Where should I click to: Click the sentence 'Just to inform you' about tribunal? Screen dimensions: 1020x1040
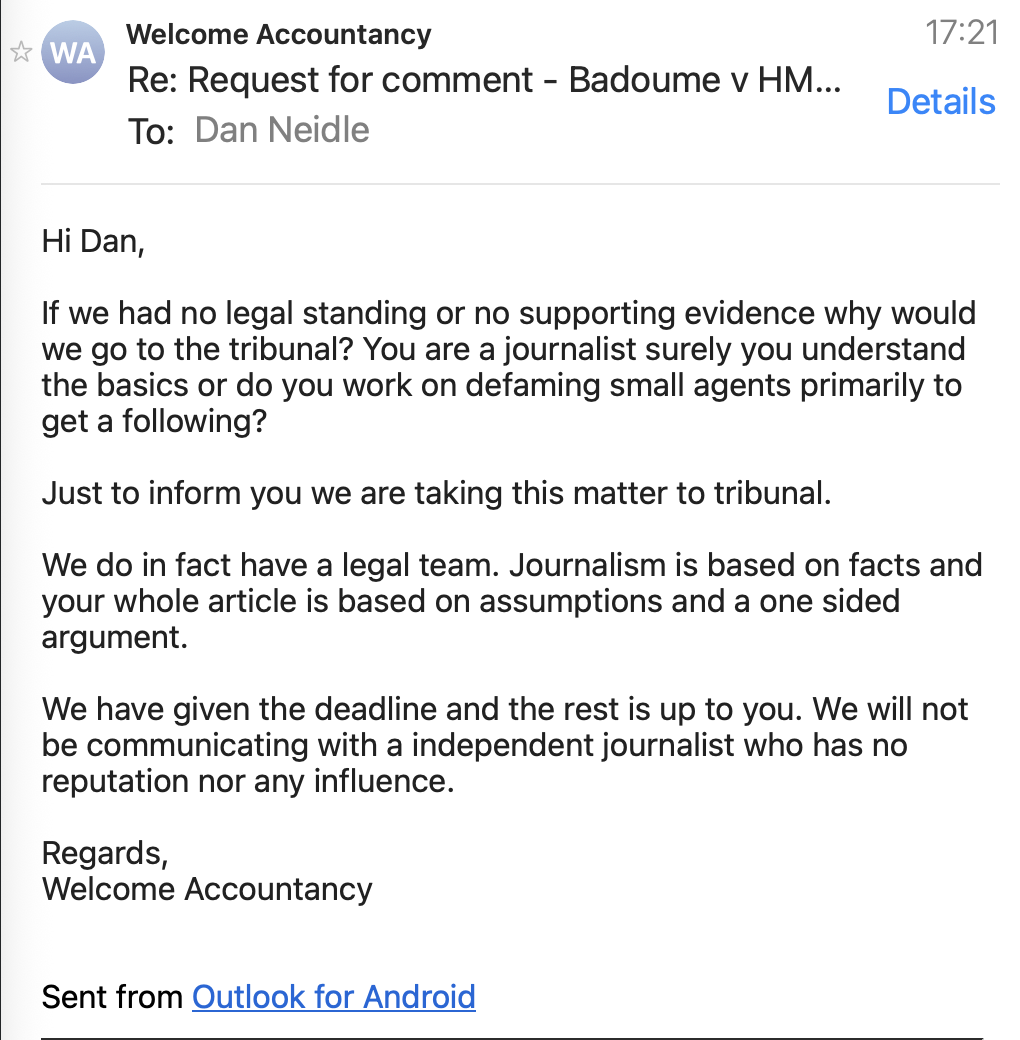point(436,493)
